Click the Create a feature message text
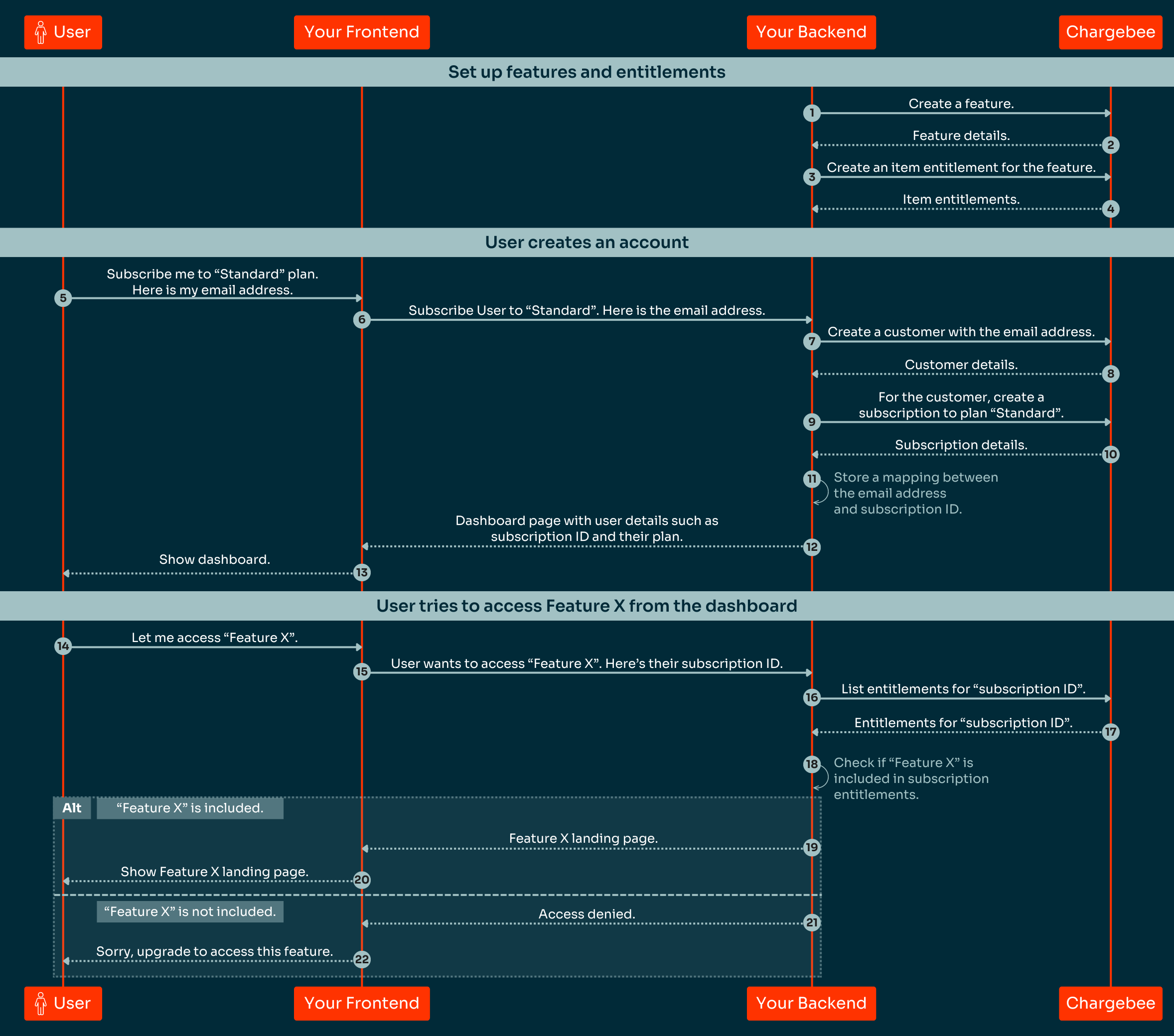The width and height of the screenshot is (1174, 1036). (961, 104)
